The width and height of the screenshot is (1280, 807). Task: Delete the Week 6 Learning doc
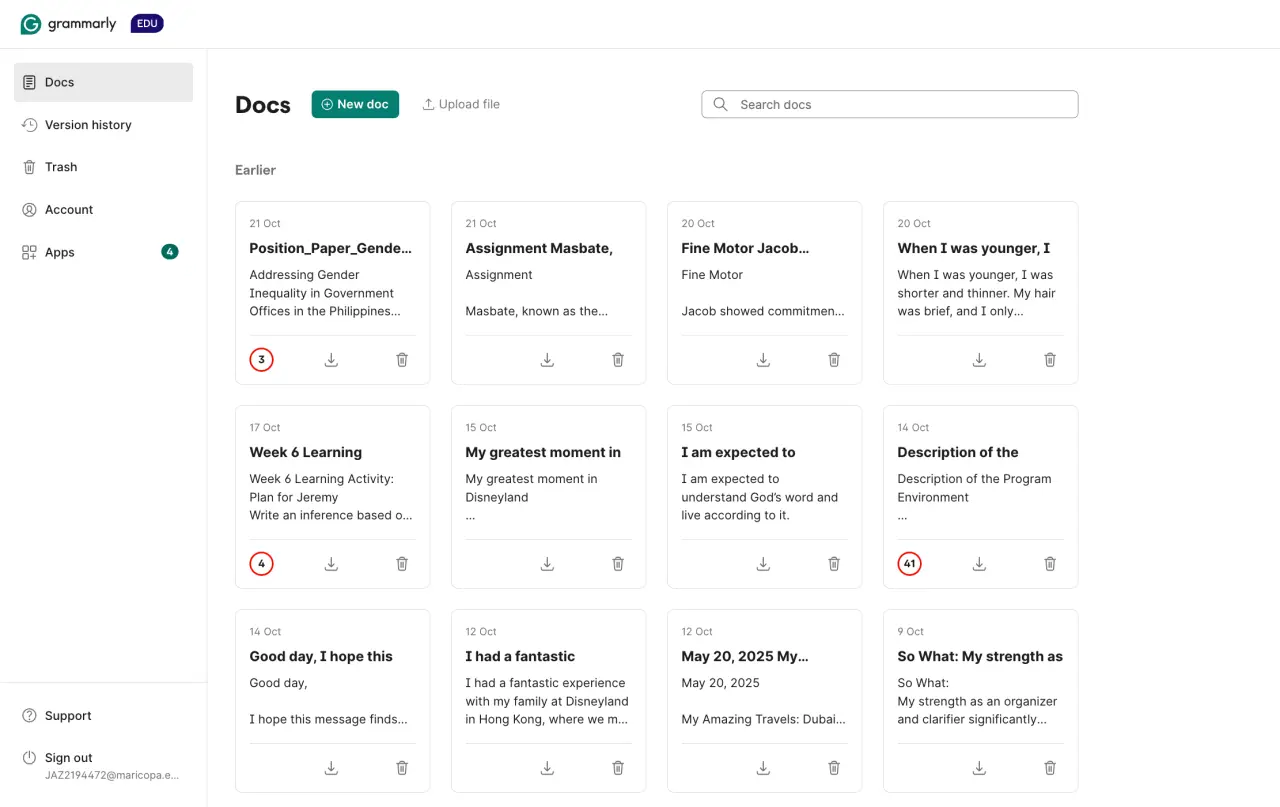tap(402, 564)
